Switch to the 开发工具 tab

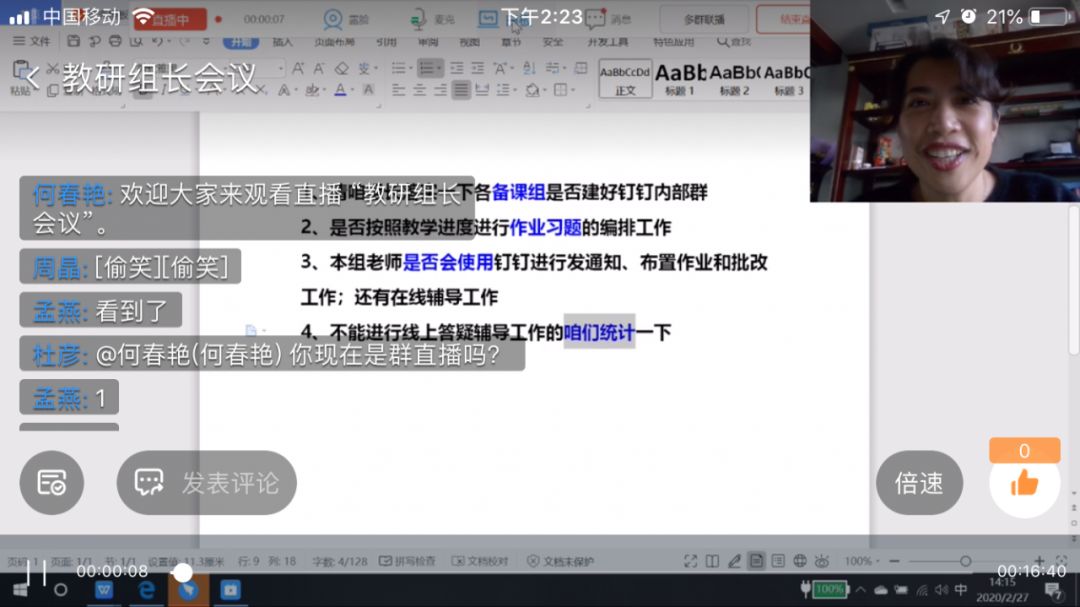point(608,42)
